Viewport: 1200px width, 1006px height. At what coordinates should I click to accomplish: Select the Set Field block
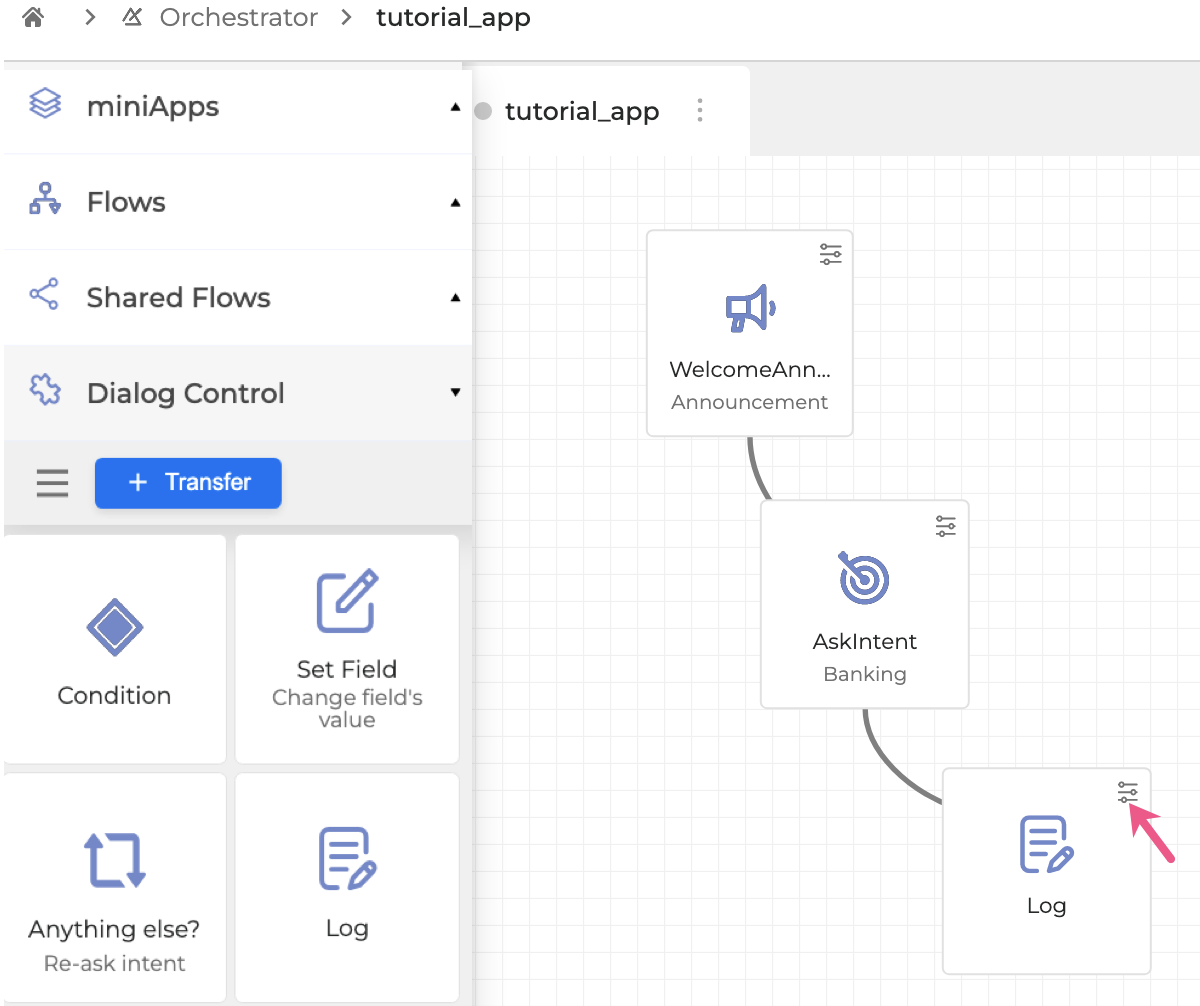point(346,649)
